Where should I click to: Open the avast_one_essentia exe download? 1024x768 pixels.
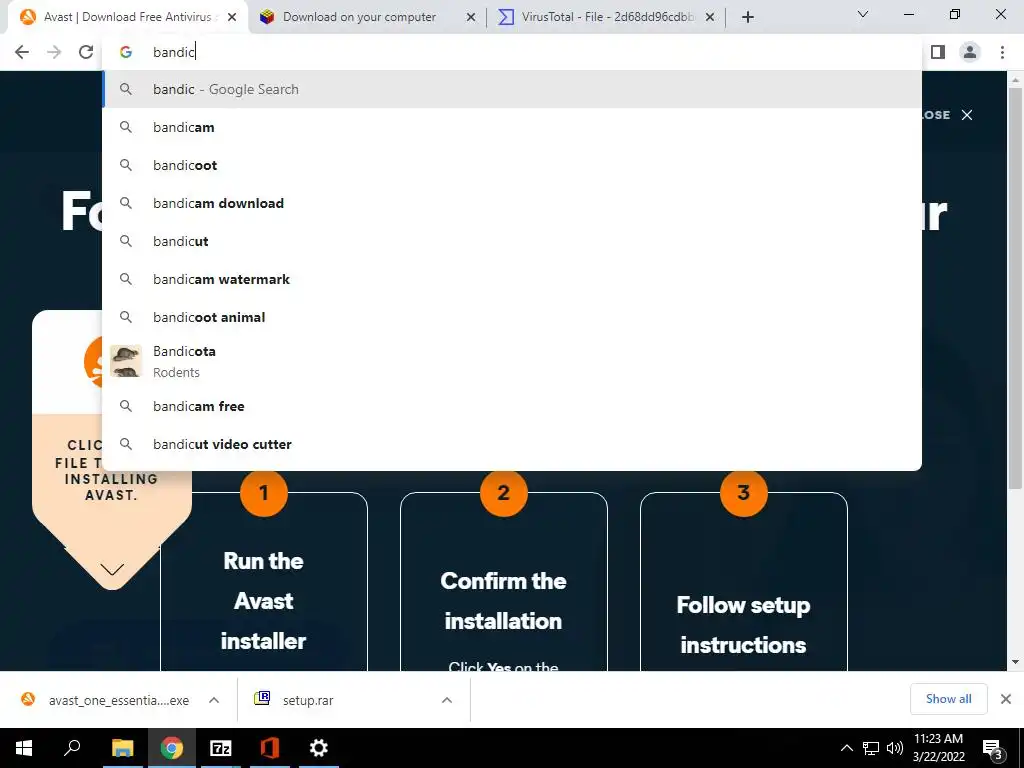(106, 700)
